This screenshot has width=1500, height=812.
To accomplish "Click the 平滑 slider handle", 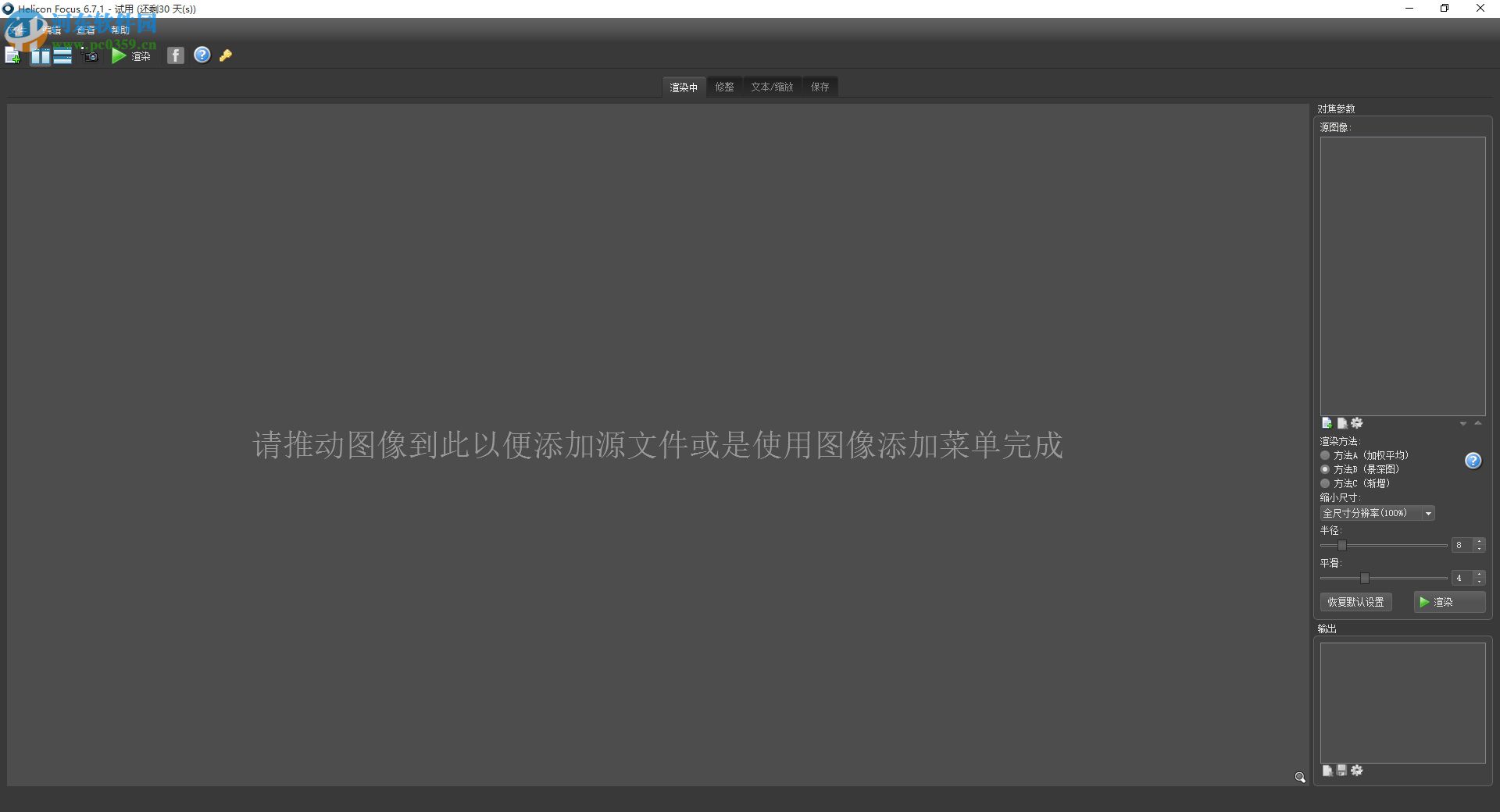I will (x=1364, y=578).
